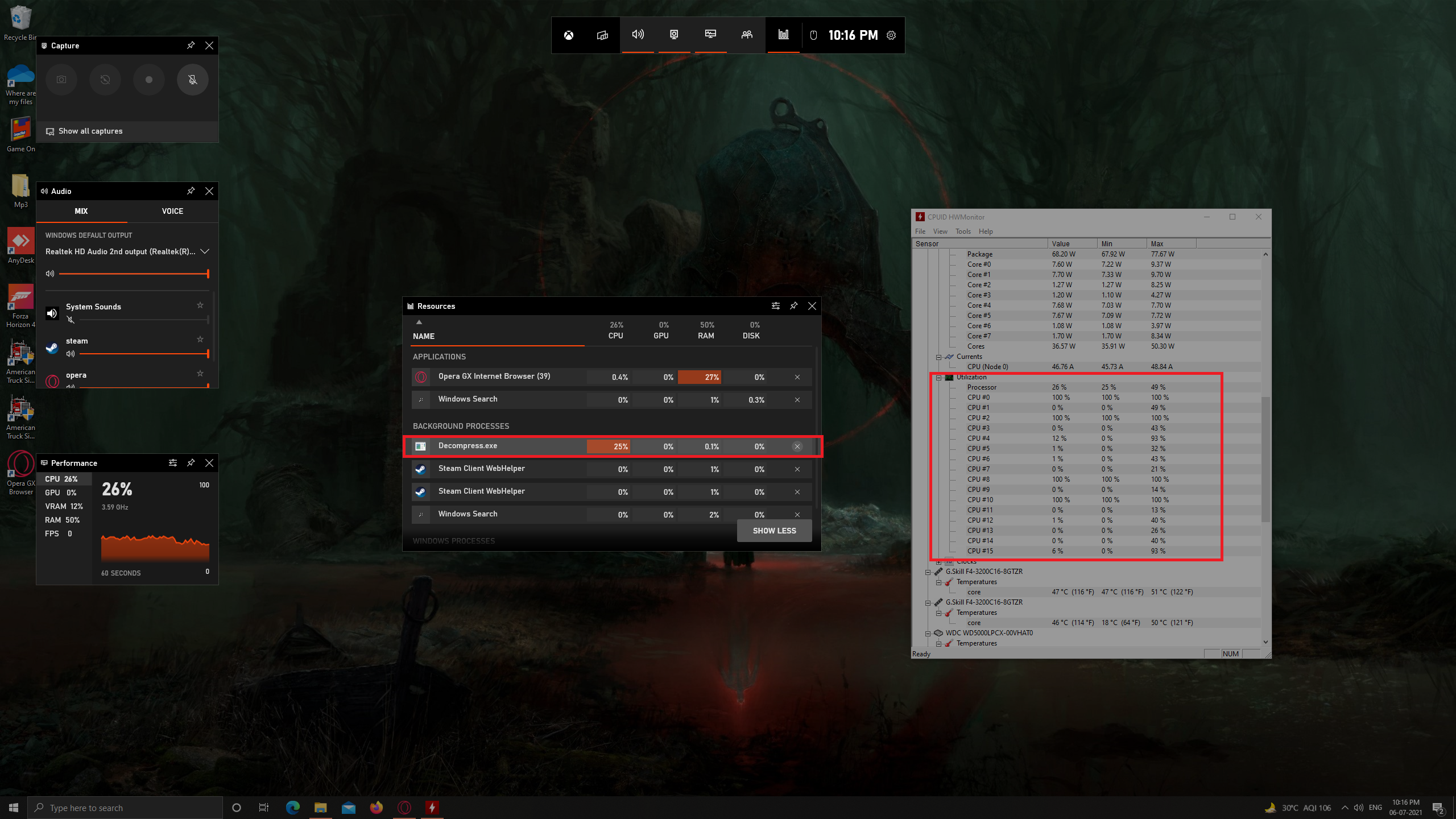Open Task View on the taskbar

click(264, 808)
